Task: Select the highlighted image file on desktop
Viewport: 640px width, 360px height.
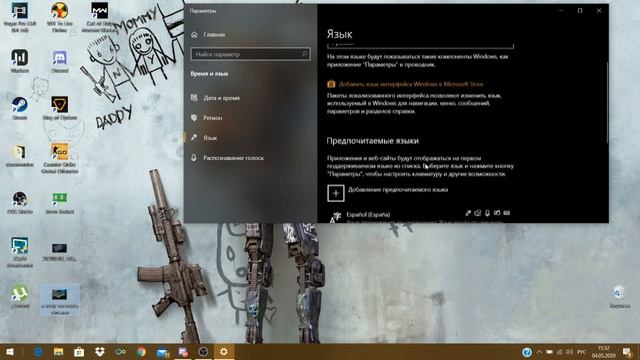Action: coord(60,300)
